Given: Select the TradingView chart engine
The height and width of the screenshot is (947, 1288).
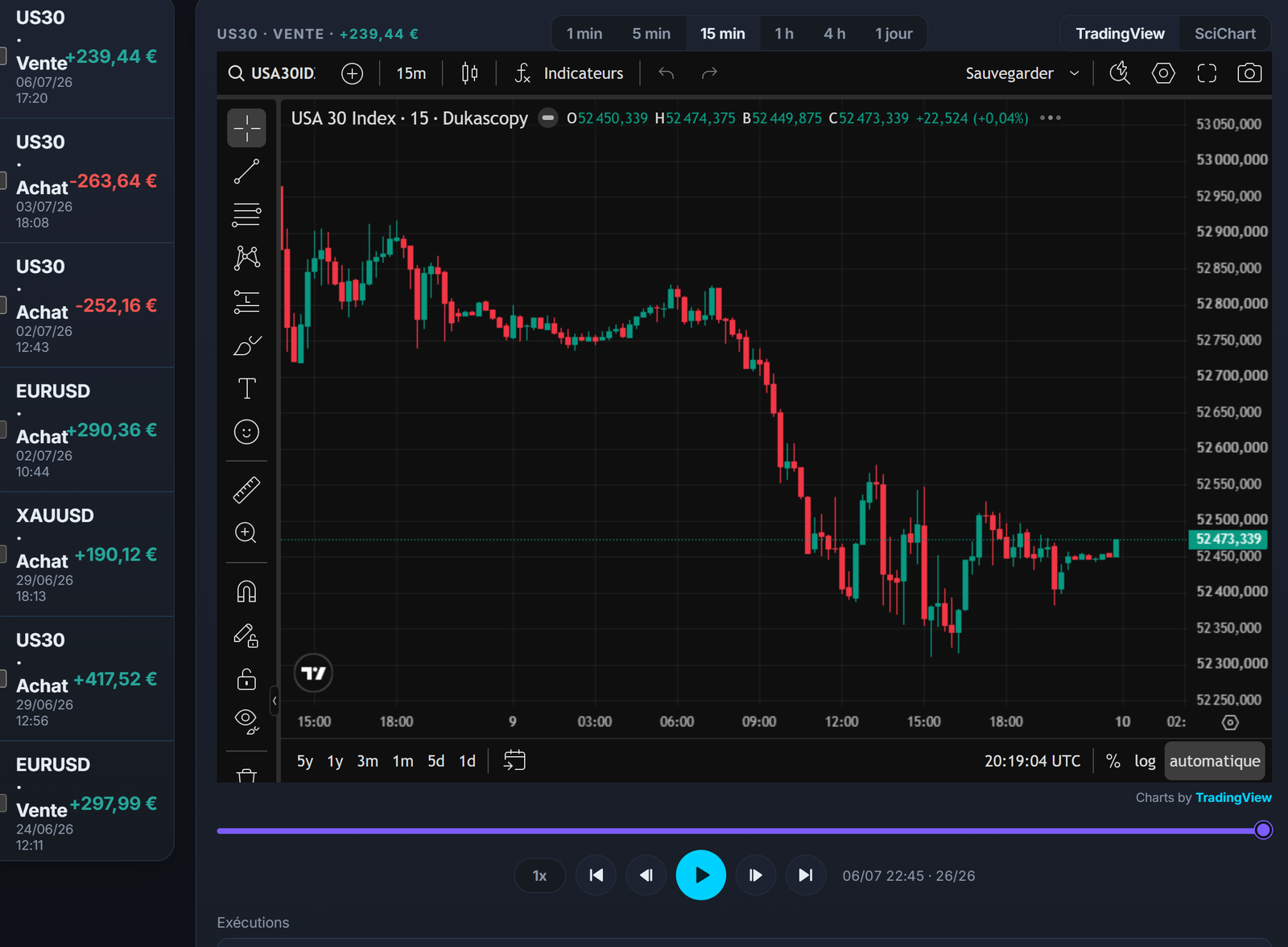Looking at the screenshot, I should (1120, 34).
